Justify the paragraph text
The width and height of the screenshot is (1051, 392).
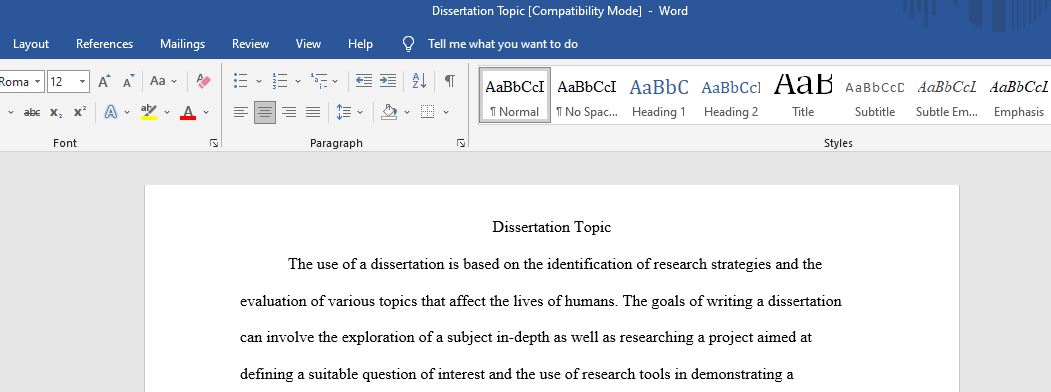coord(313,113)
